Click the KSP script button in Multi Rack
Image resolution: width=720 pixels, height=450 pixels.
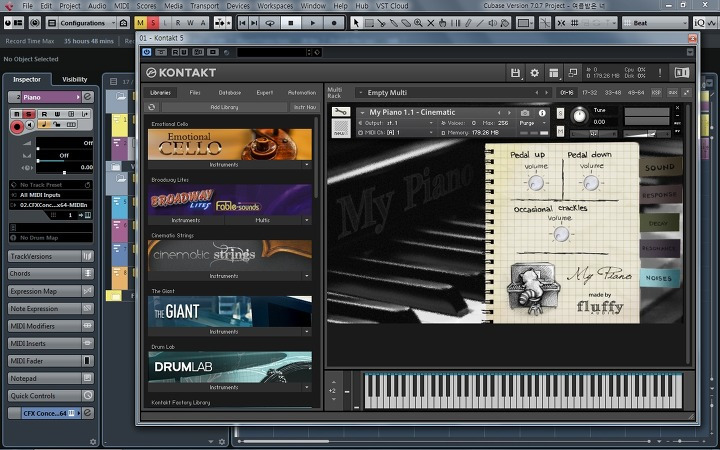[x=656, y=93]
